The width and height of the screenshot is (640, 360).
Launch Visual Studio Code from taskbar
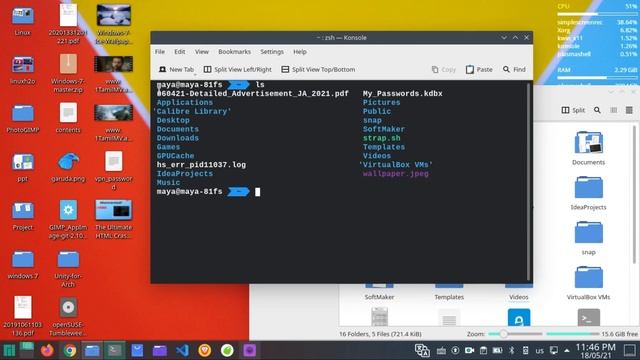coord(182,350)
